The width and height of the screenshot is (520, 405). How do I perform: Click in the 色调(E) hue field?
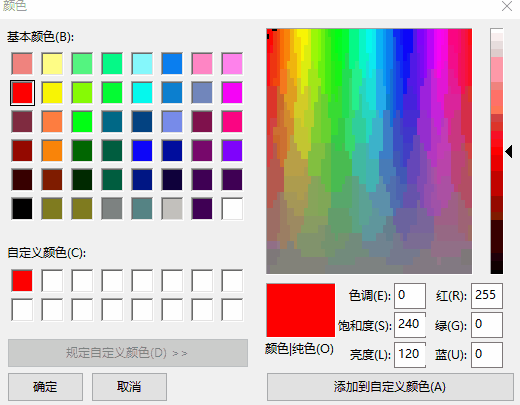click(x=410, y=296)
